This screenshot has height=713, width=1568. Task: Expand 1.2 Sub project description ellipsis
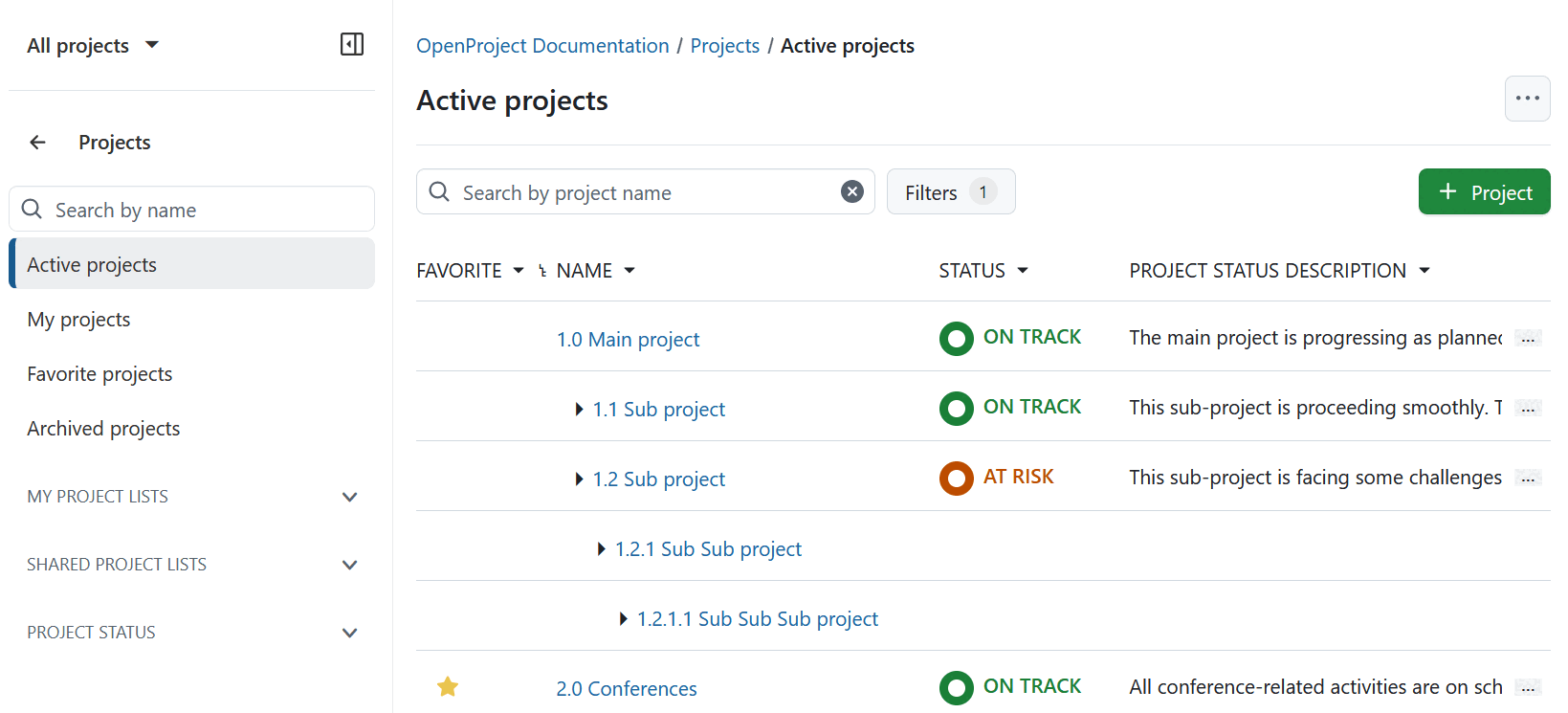coord(1528,479)
